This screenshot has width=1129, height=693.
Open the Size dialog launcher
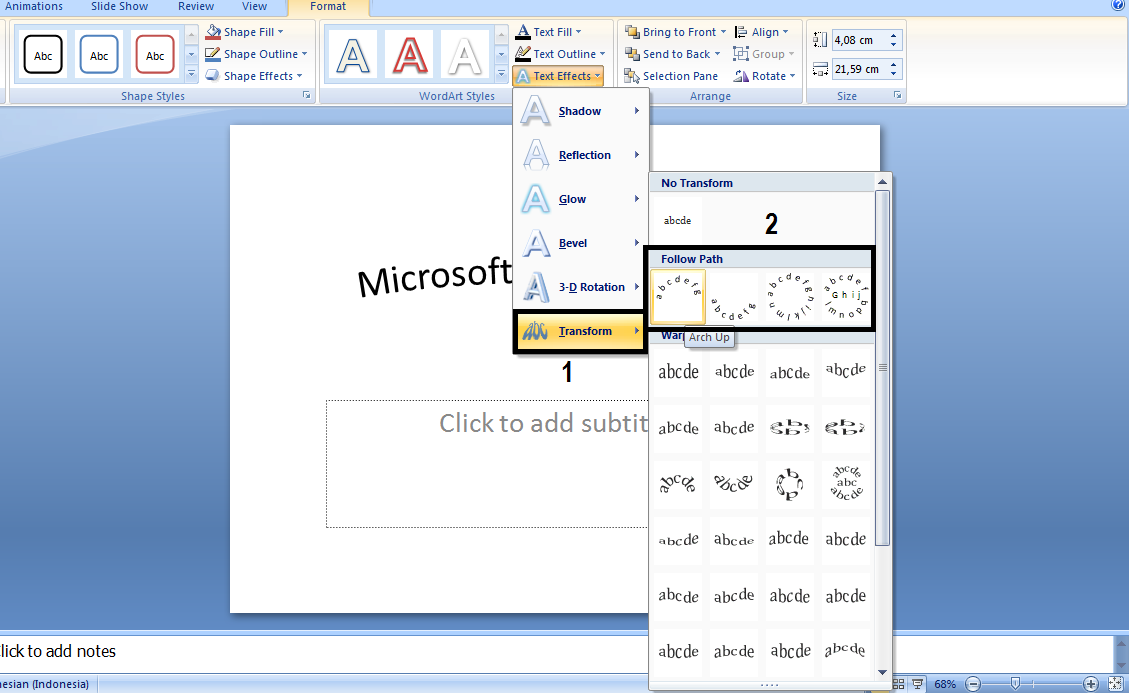897,95
